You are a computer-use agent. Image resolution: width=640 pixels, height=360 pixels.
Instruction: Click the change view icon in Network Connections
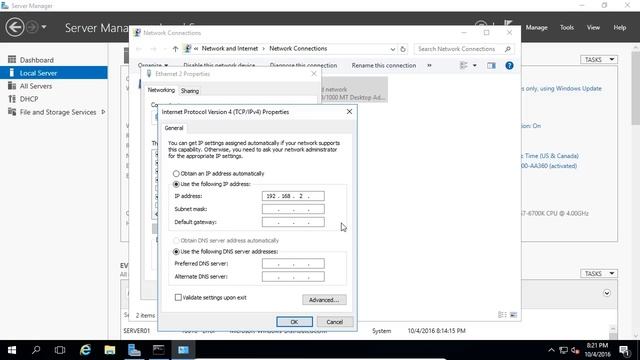click(463, 65)
